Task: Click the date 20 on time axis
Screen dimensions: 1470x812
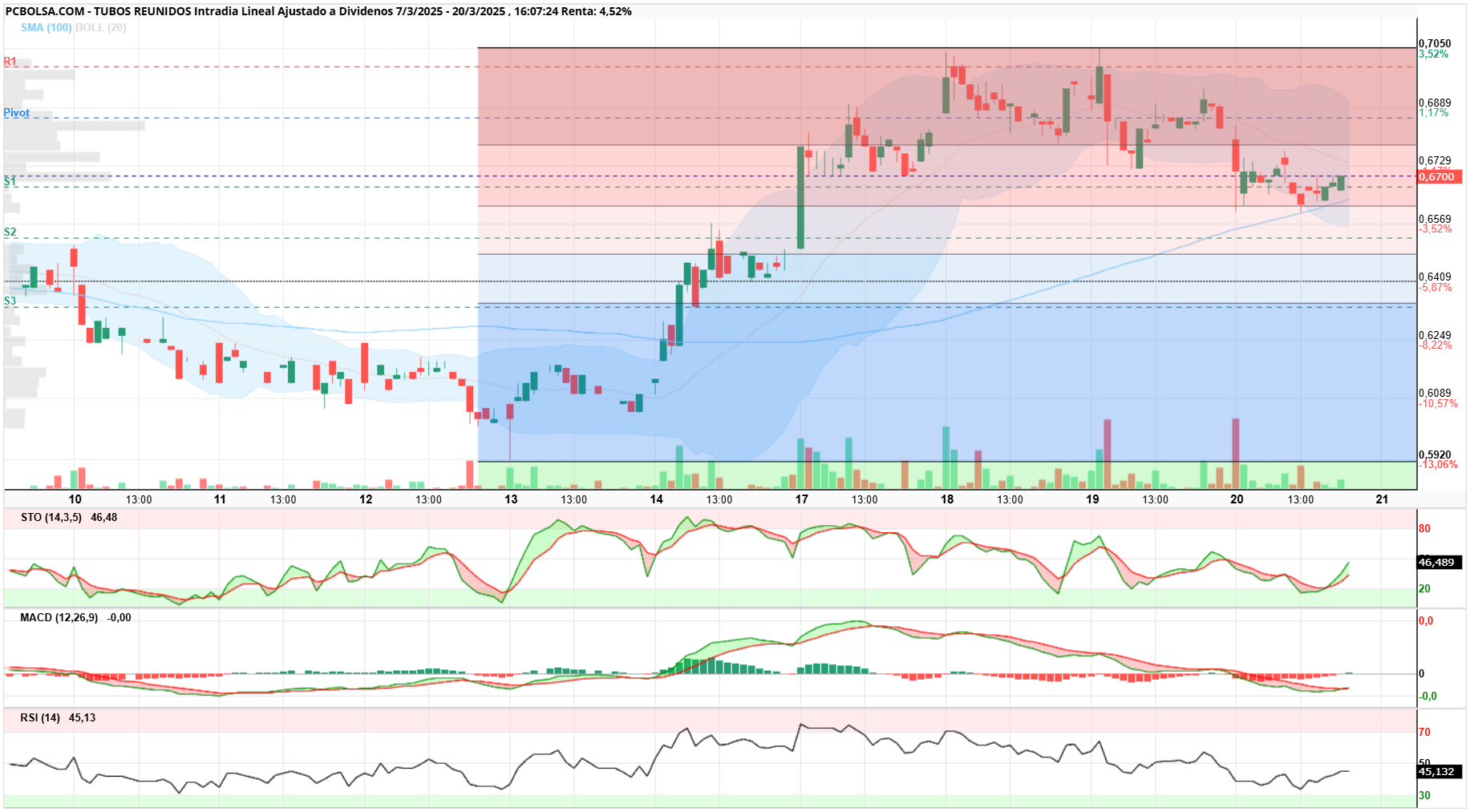Action: point(1237,499)
